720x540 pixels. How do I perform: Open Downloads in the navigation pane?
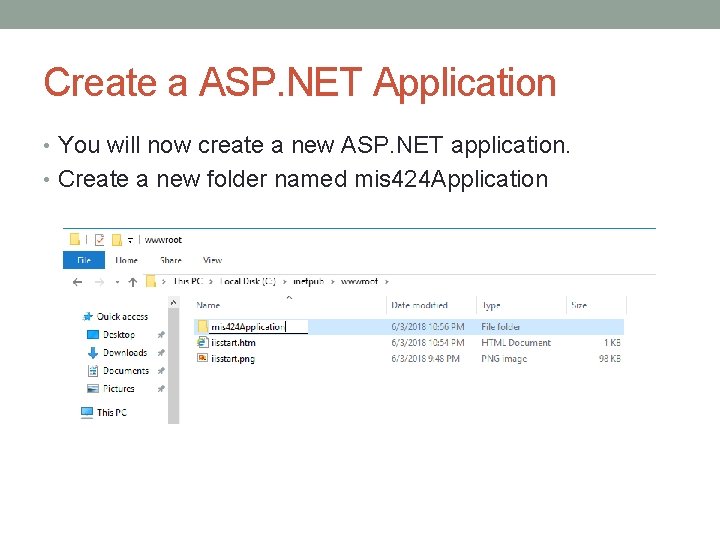point(125,353)
